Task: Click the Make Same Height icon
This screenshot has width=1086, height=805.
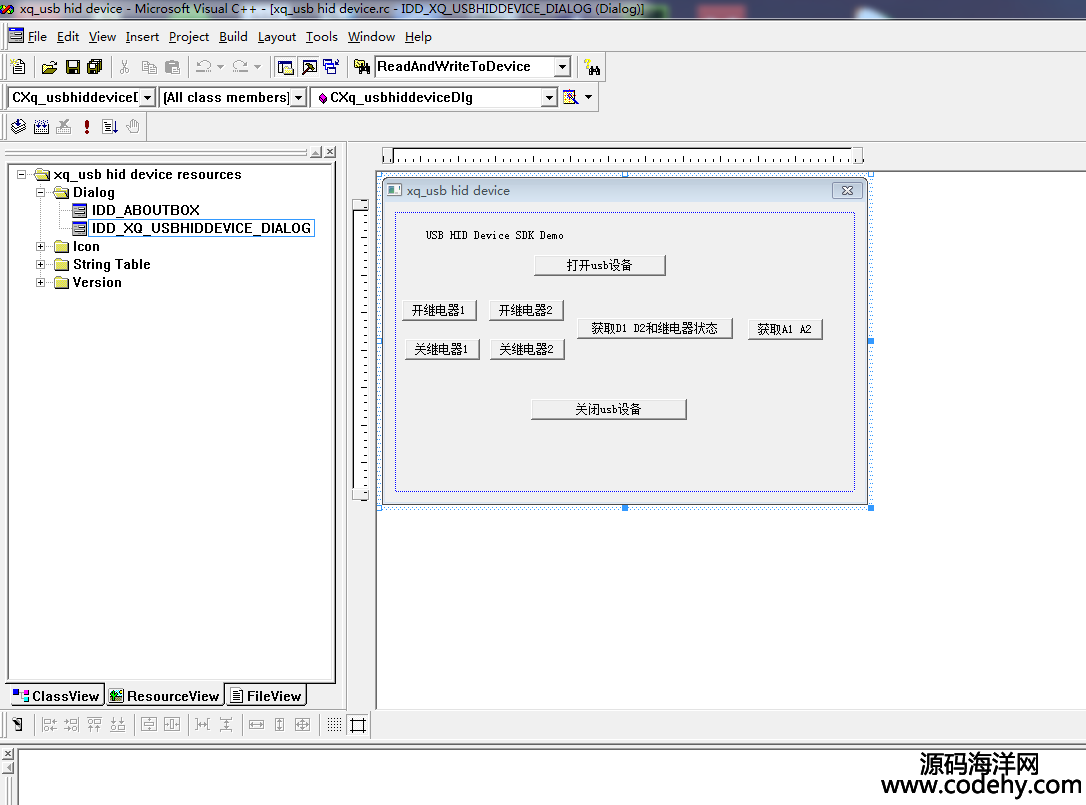Action: 279,725
